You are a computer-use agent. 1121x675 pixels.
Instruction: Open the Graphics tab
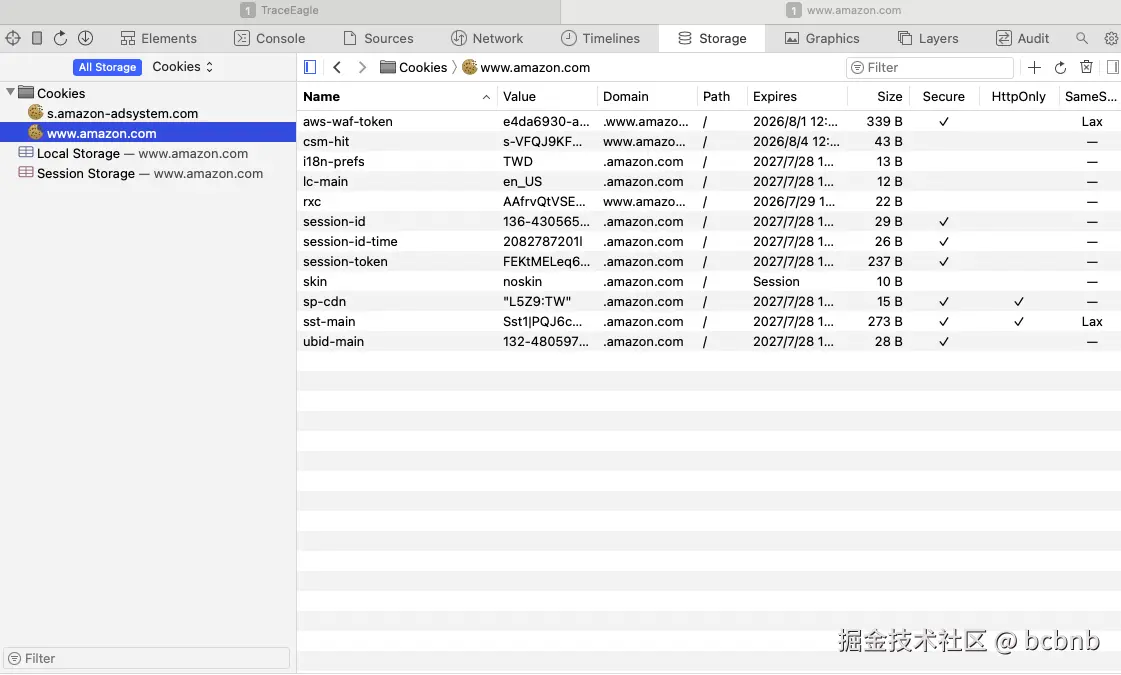click(821, 39)
